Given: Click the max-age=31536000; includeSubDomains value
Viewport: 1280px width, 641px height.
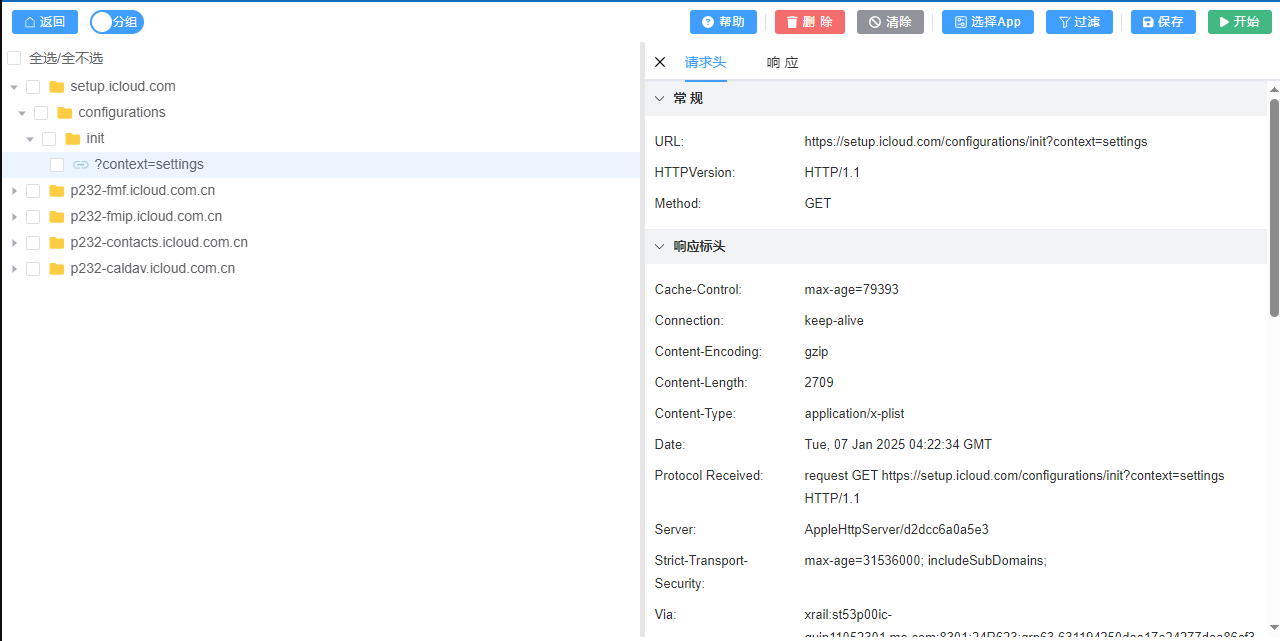Looking at the screenshot, I should (x=925, y=561).
